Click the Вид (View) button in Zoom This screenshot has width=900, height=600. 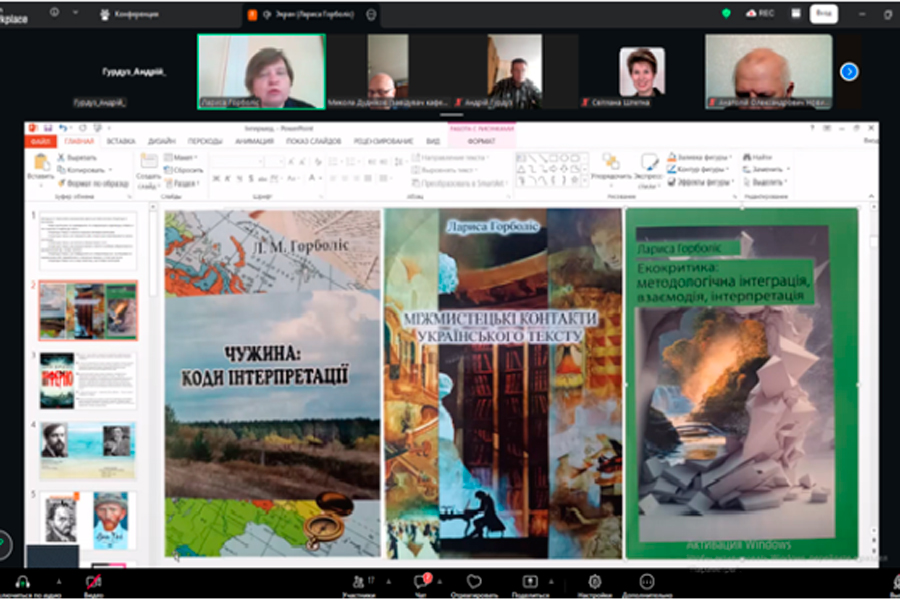824,13
